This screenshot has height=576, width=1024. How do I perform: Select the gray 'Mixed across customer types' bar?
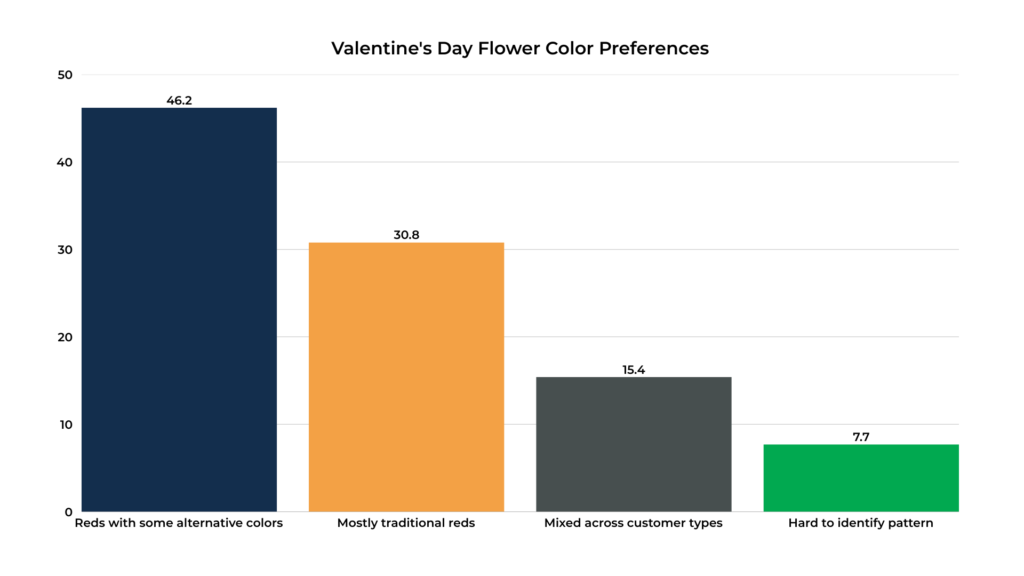[x=633, y=444]
